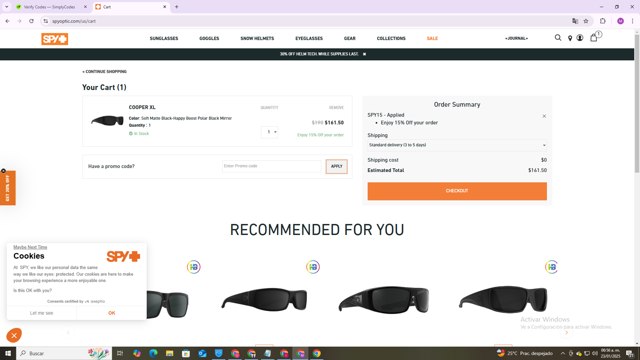Open Task View on the taskbar
This screenshot has height=360, width=640.
pos(120,353)
